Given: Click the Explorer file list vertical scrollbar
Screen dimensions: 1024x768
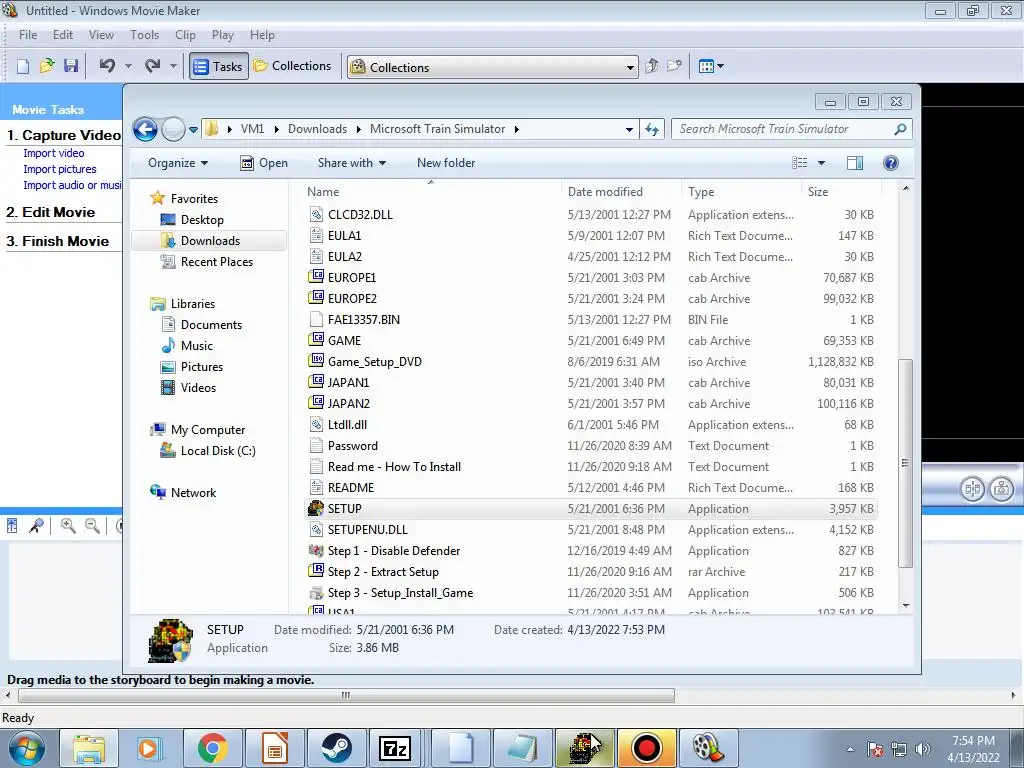Looking at the screenshot, I should tap(905, 463).
